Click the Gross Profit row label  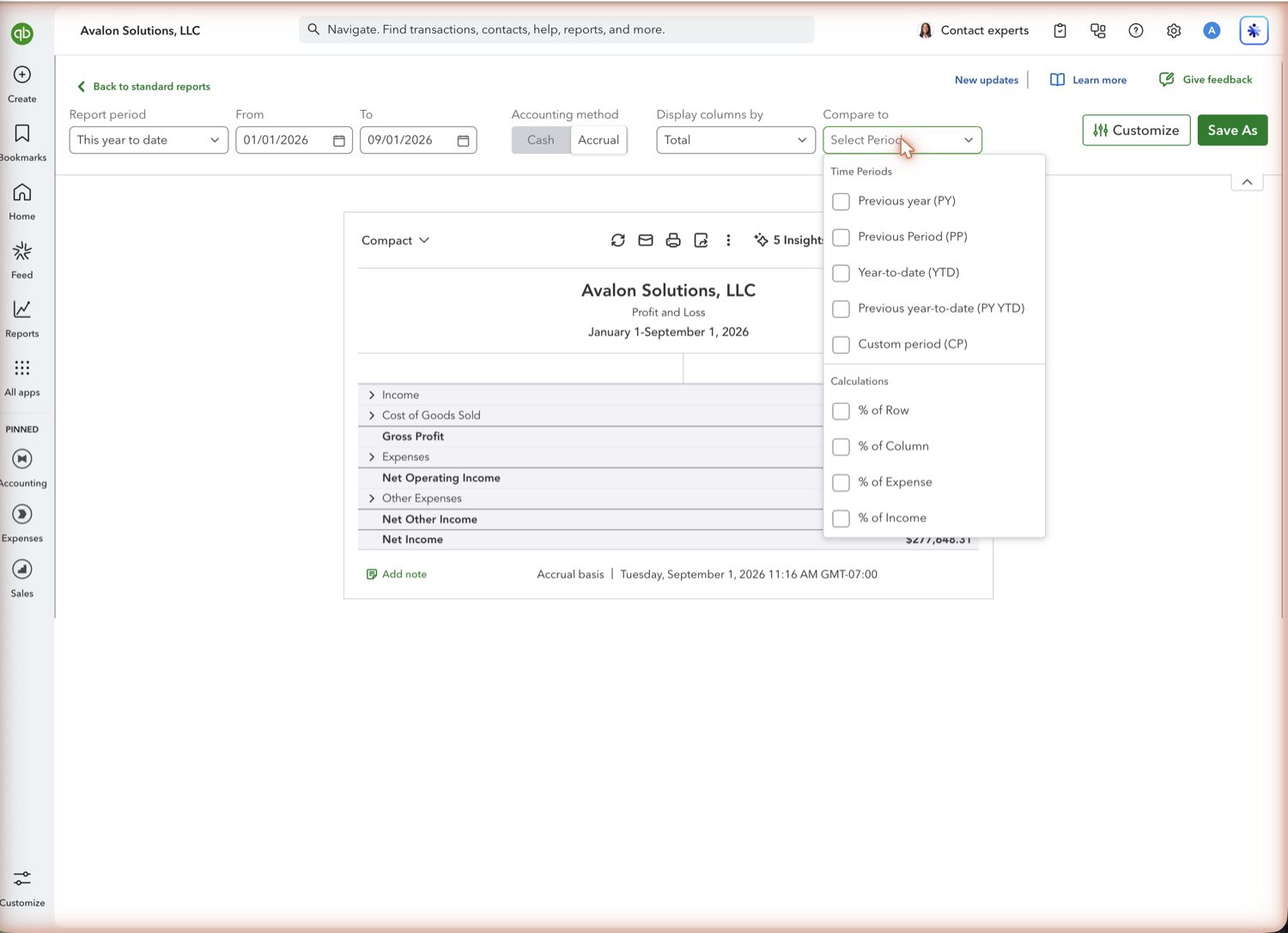(x=413, y=436)
